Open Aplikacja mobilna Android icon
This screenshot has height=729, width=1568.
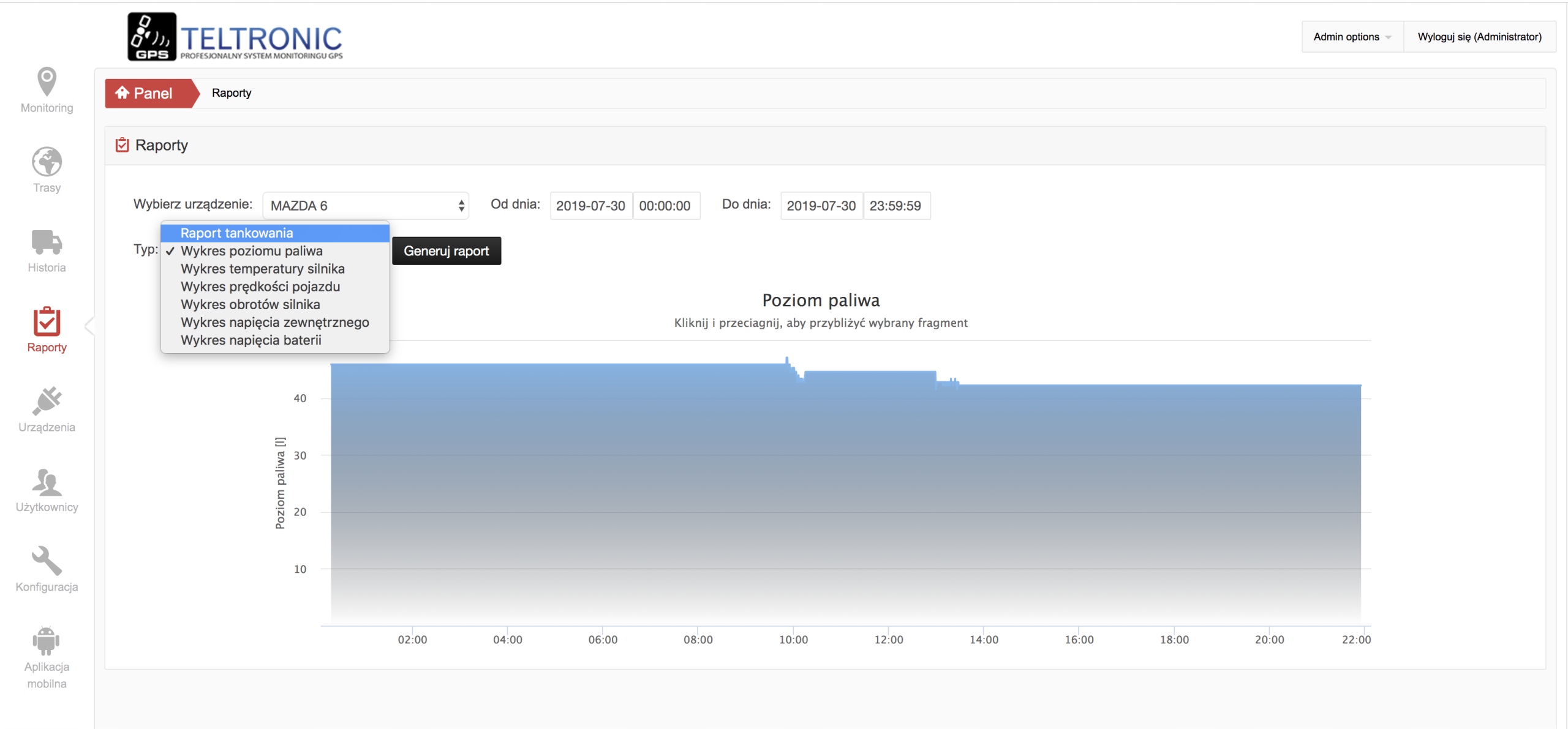[47, 641]
